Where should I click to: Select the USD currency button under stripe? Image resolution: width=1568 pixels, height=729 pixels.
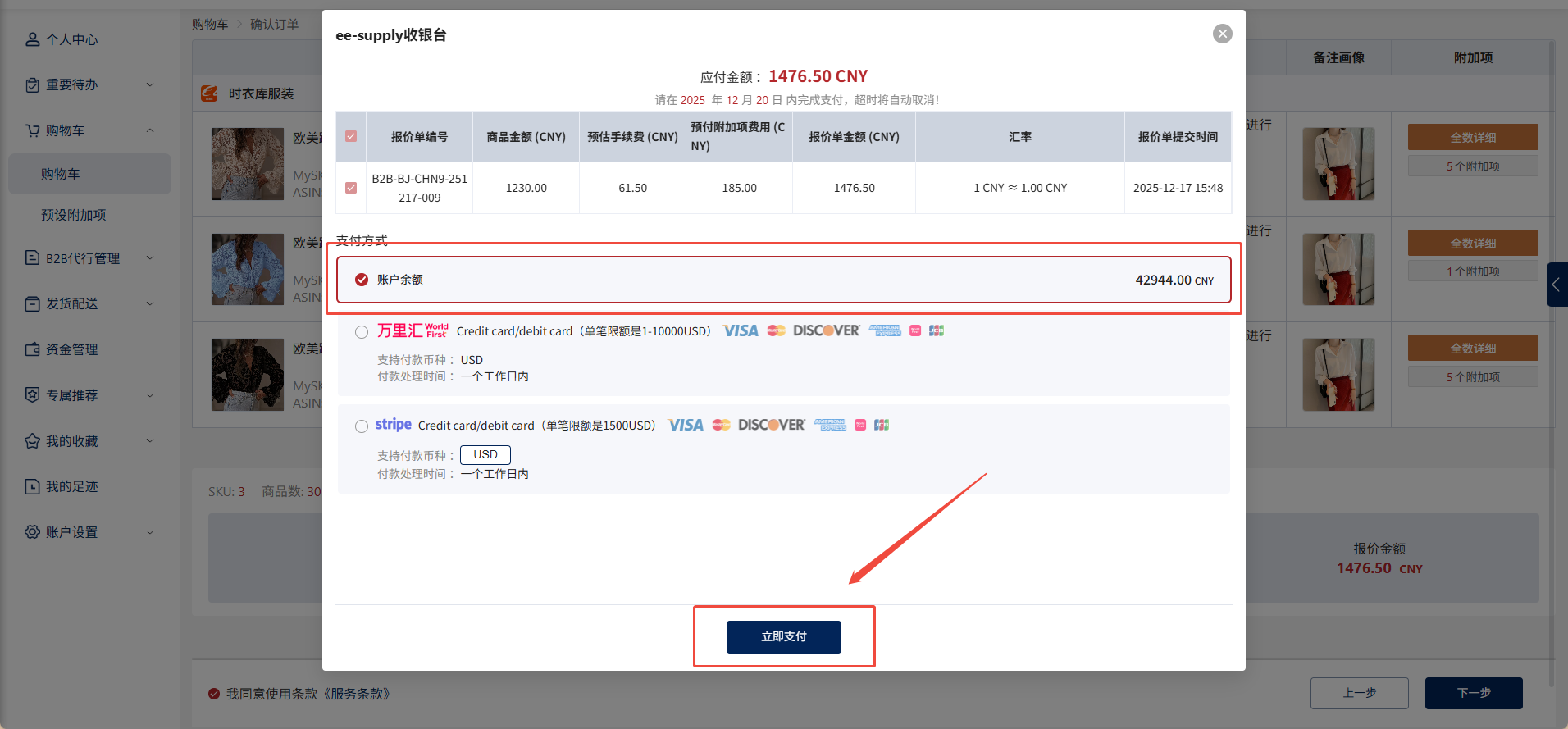(x=485, y=455)
